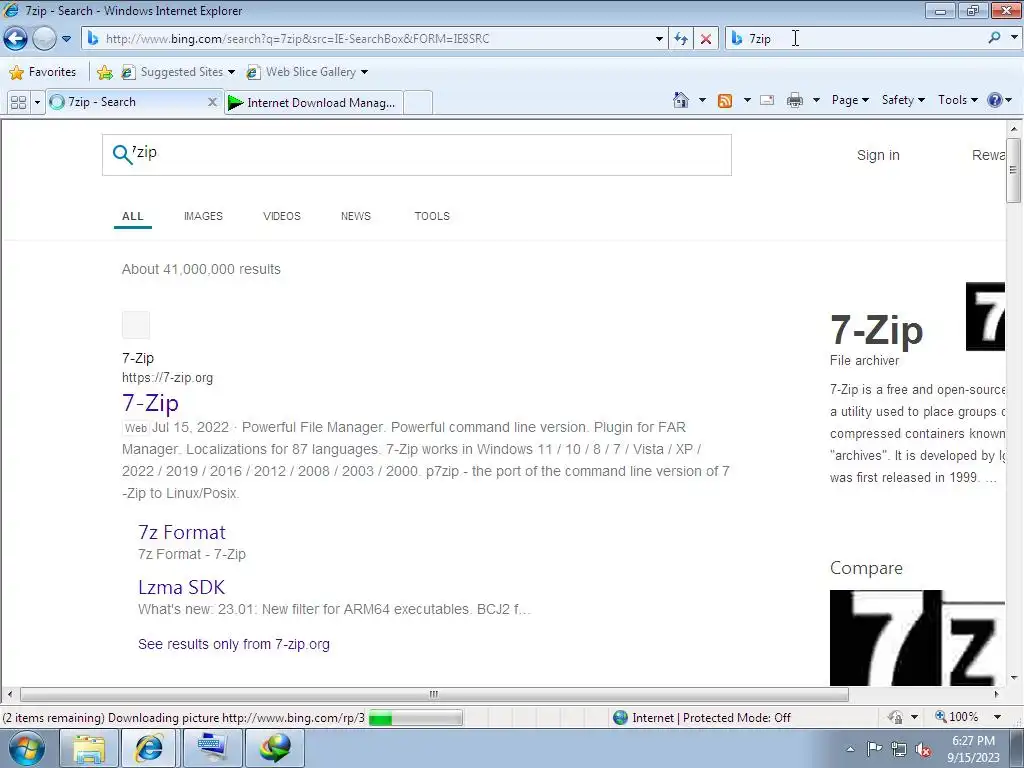This screenshot has width=1024, height=768.
Task: Open the search provider dropdown arrow
Action: (x=1014, y=39)
